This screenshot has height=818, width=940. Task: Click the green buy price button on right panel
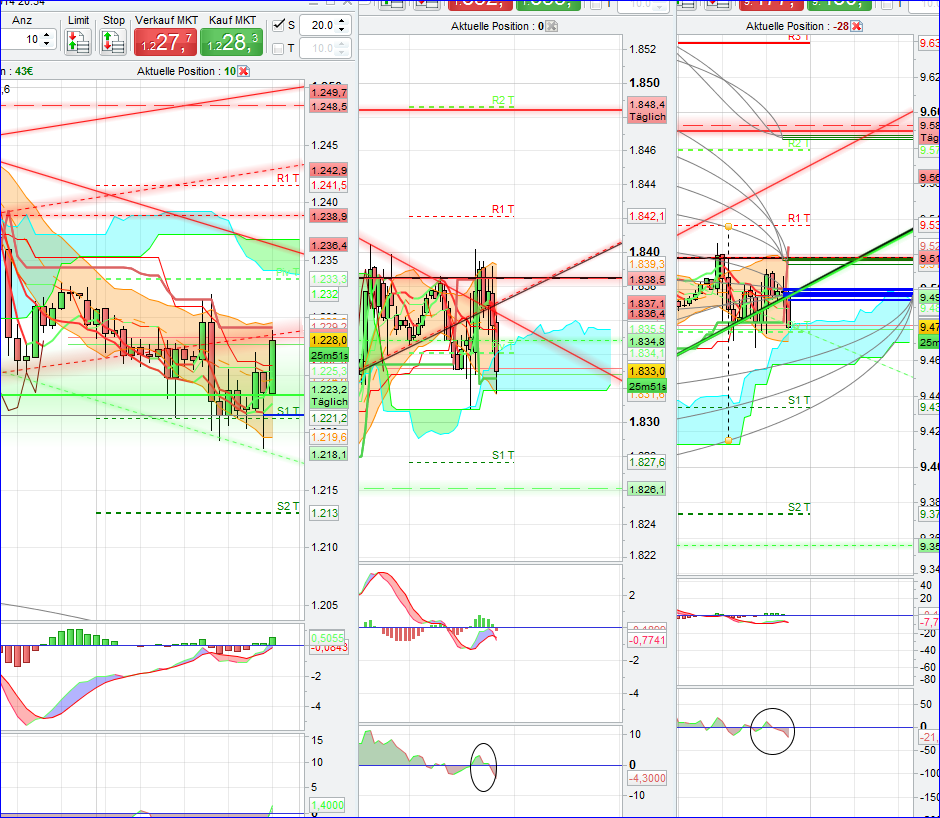(838, 5)
